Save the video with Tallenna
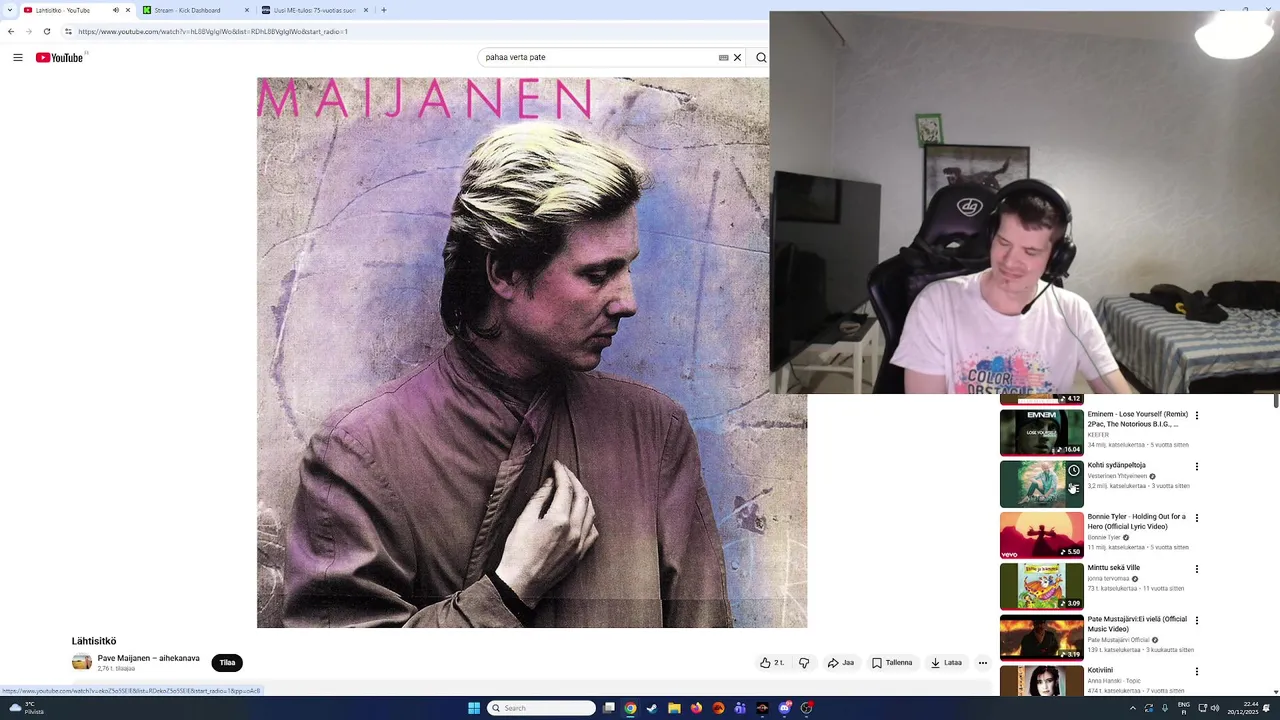The height and width of the screenshot is (720, 1280). [x=892, y=663]
